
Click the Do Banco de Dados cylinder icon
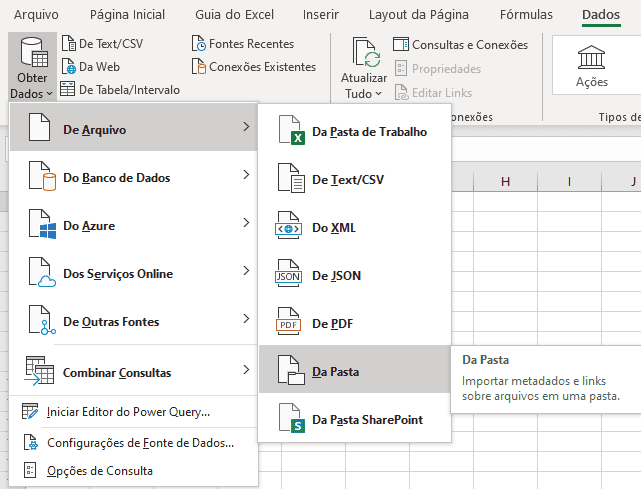(x=43, y=176)
